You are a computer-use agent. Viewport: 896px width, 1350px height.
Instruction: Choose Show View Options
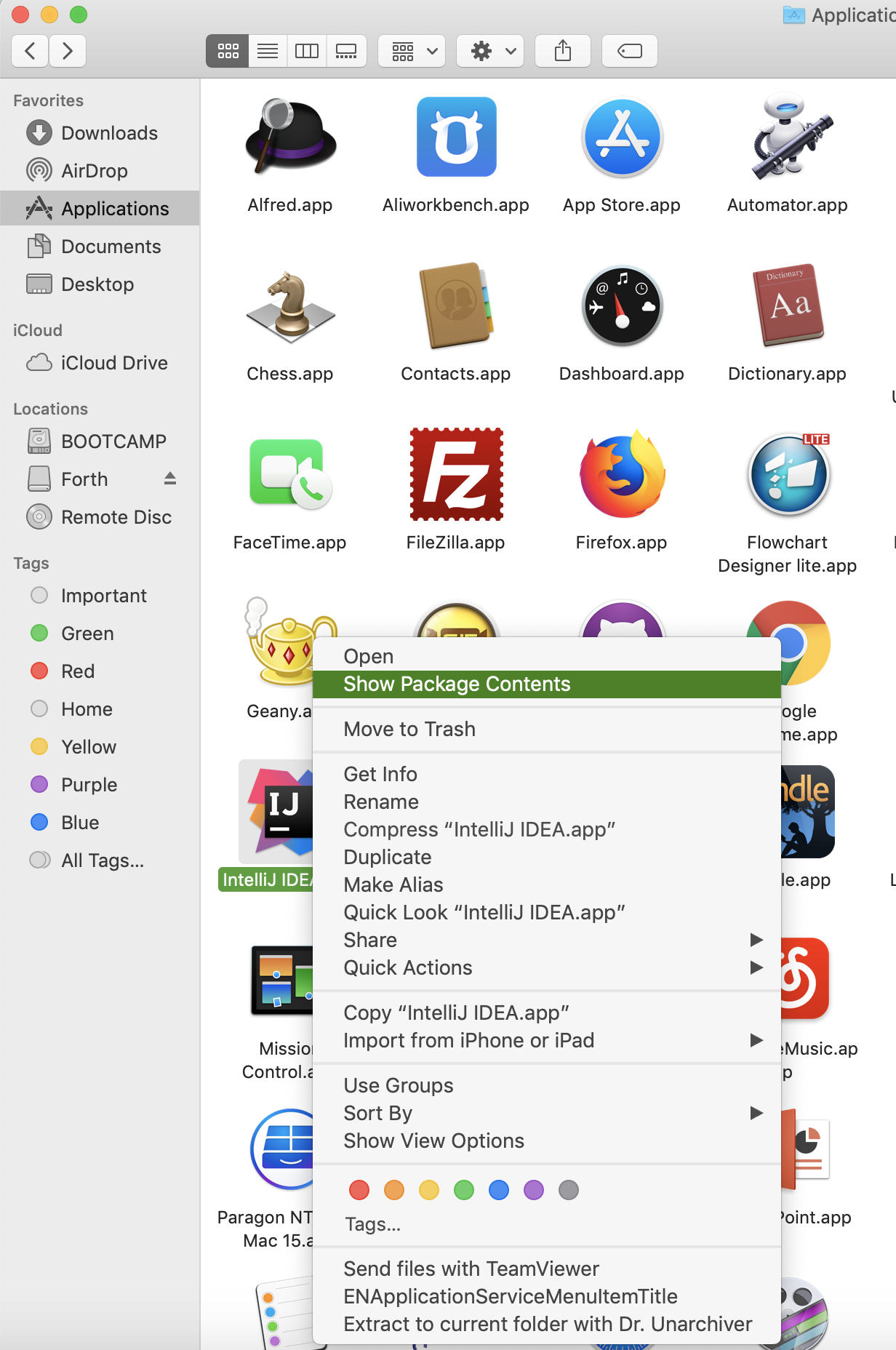click(x=547, y=1141)
